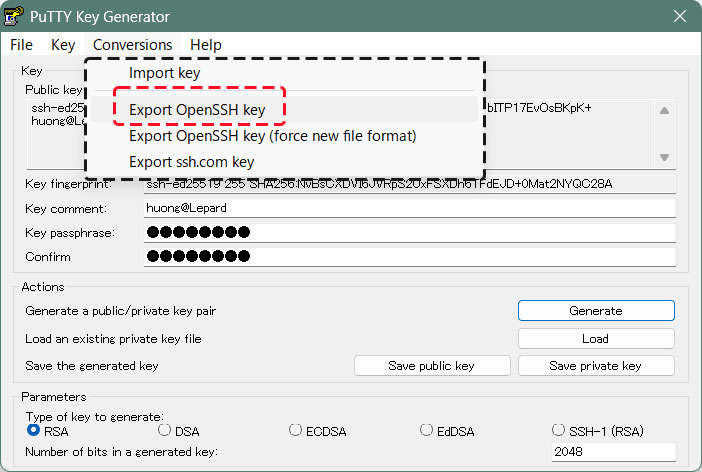The image size is (702, 472).
Task: Click Save private key button
Action: pyautogui.click(x=595, y=366)
